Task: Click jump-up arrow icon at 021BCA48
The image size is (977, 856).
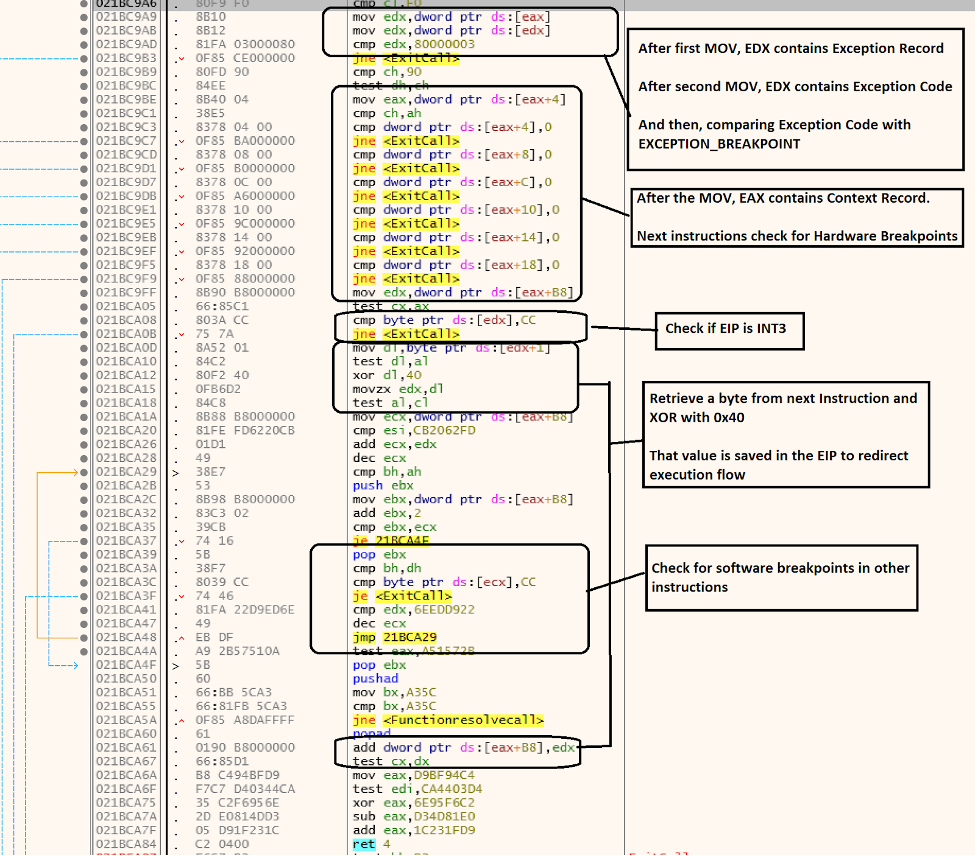Action: 181,638
